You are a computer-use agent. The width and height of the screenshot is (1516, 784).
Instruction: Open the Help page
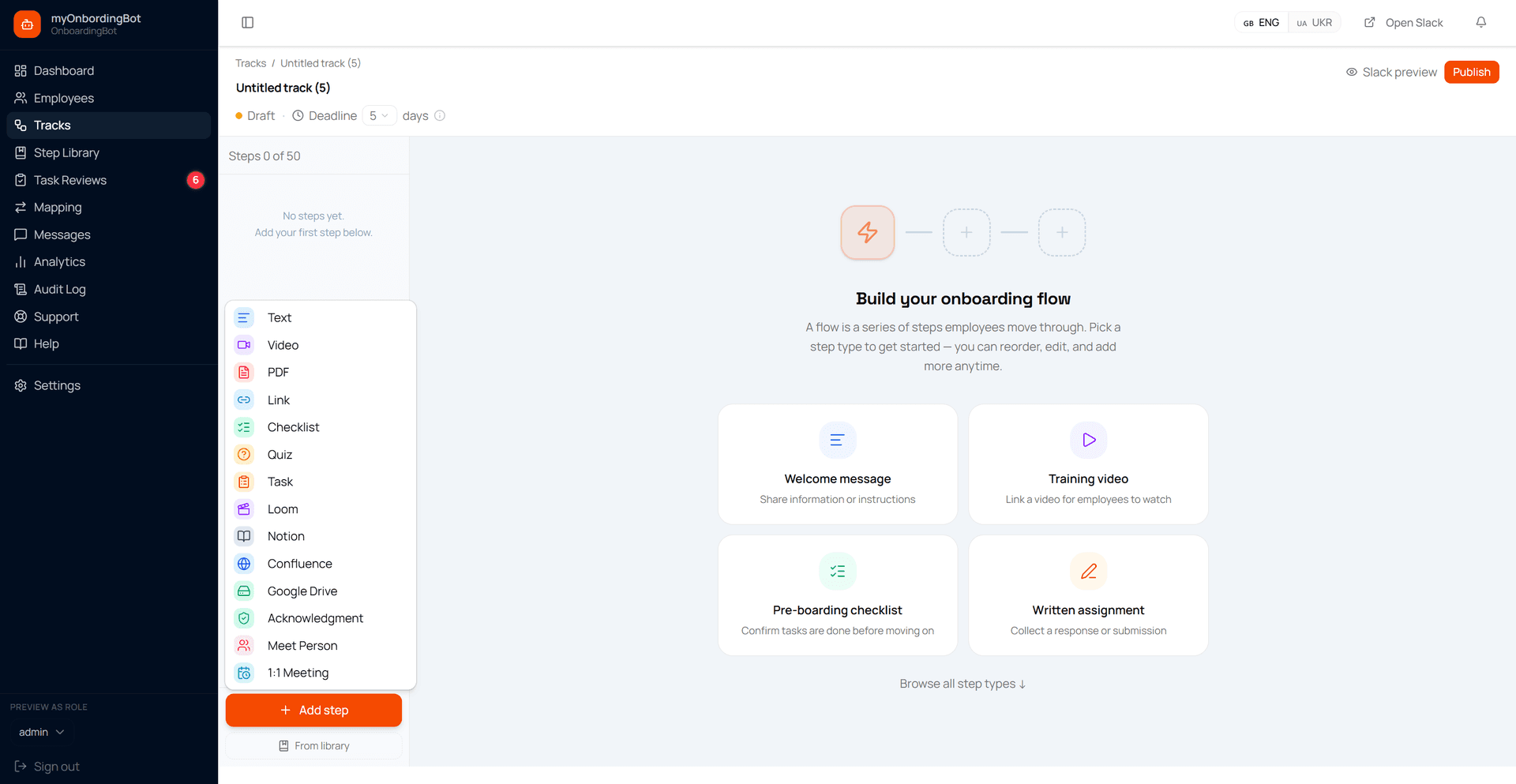[109, 343]
